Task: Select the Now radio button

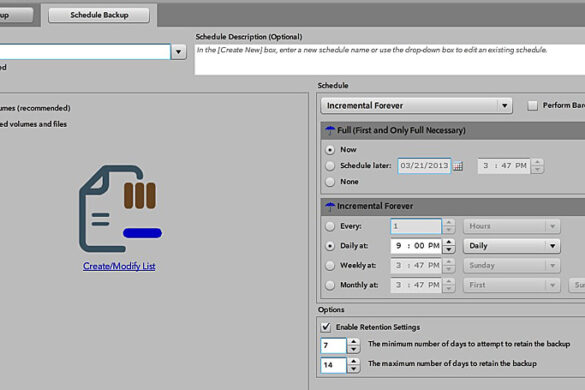Action: [x=330, y=150]
